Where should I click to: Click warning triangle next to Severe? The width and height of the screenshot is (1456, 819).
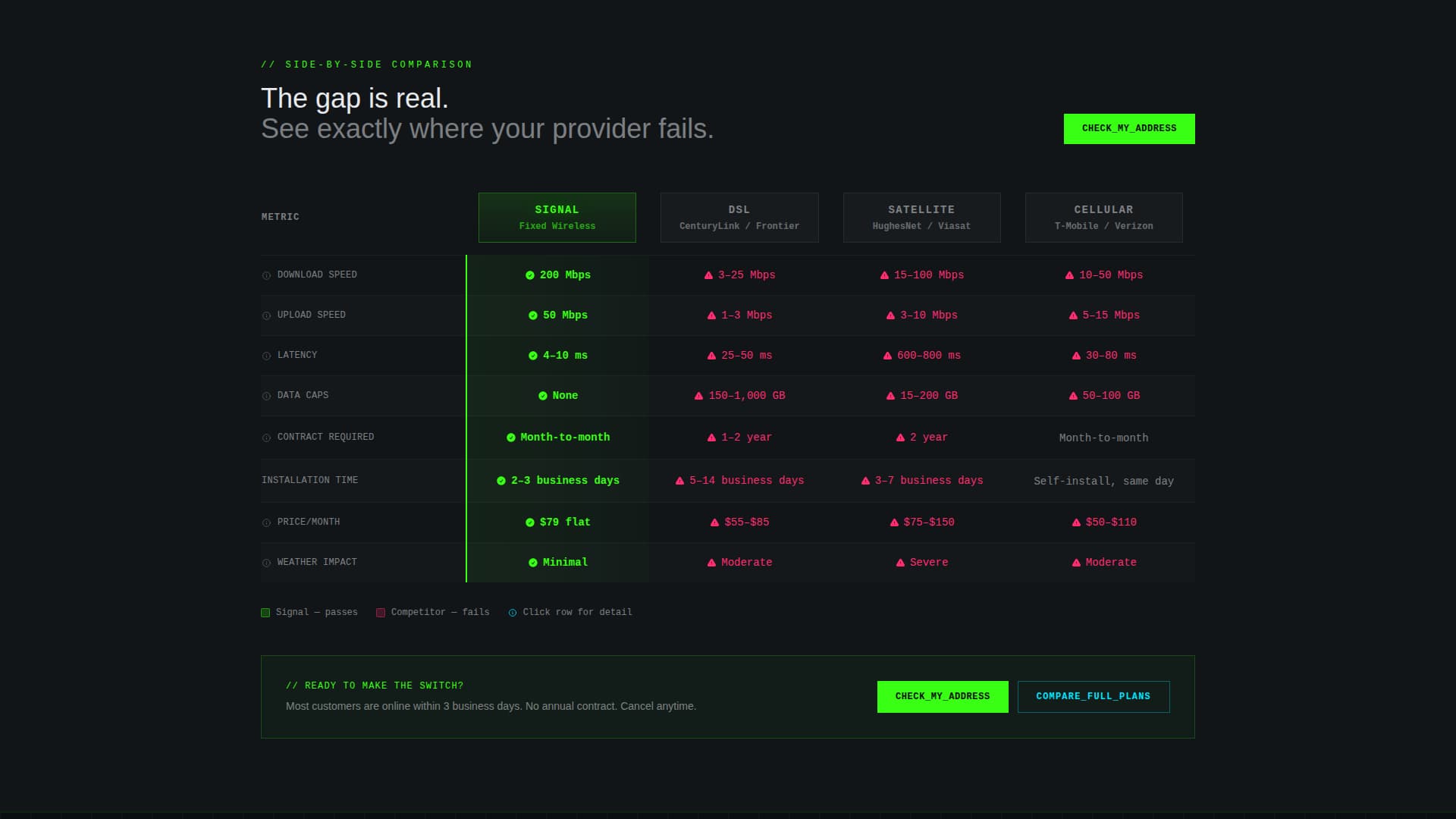click(900, 563)
